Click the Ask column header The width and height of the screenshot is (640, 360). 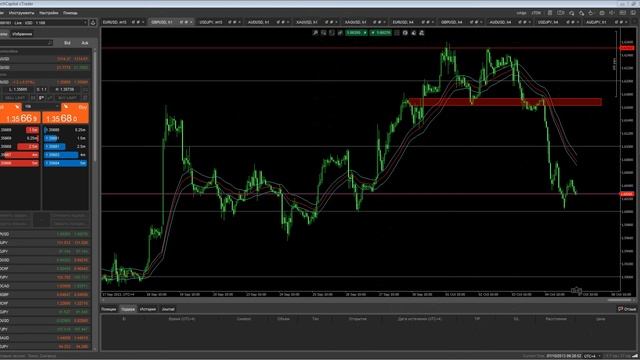click(x=84, y=43)
